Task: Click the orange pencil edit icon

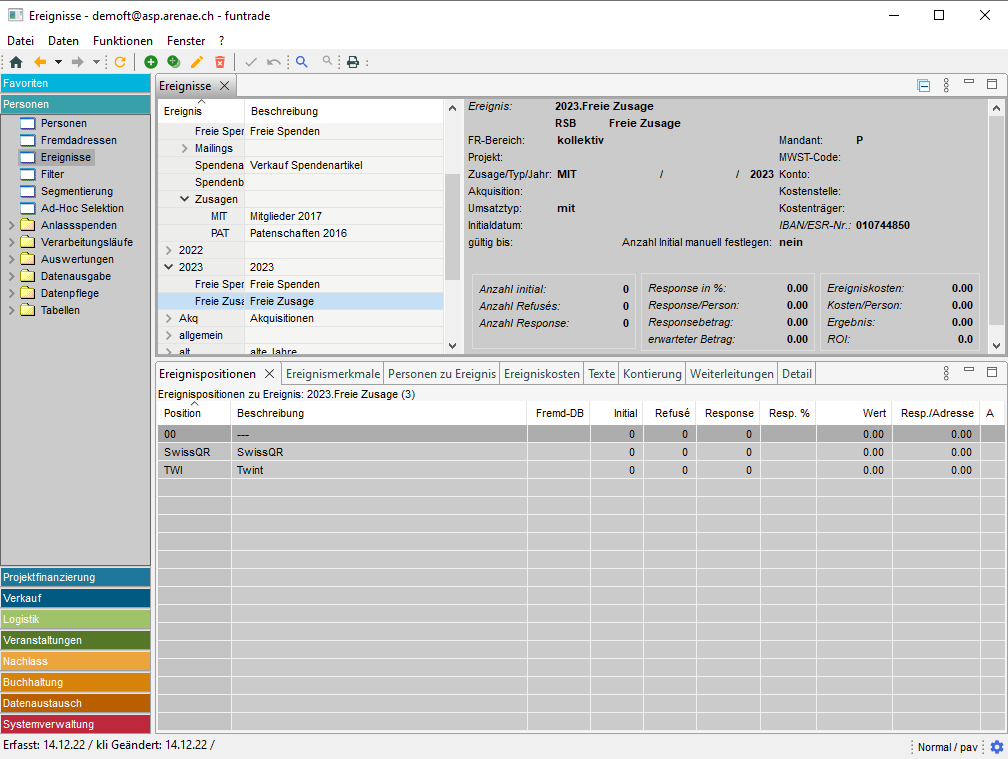Action: (197, 62)
